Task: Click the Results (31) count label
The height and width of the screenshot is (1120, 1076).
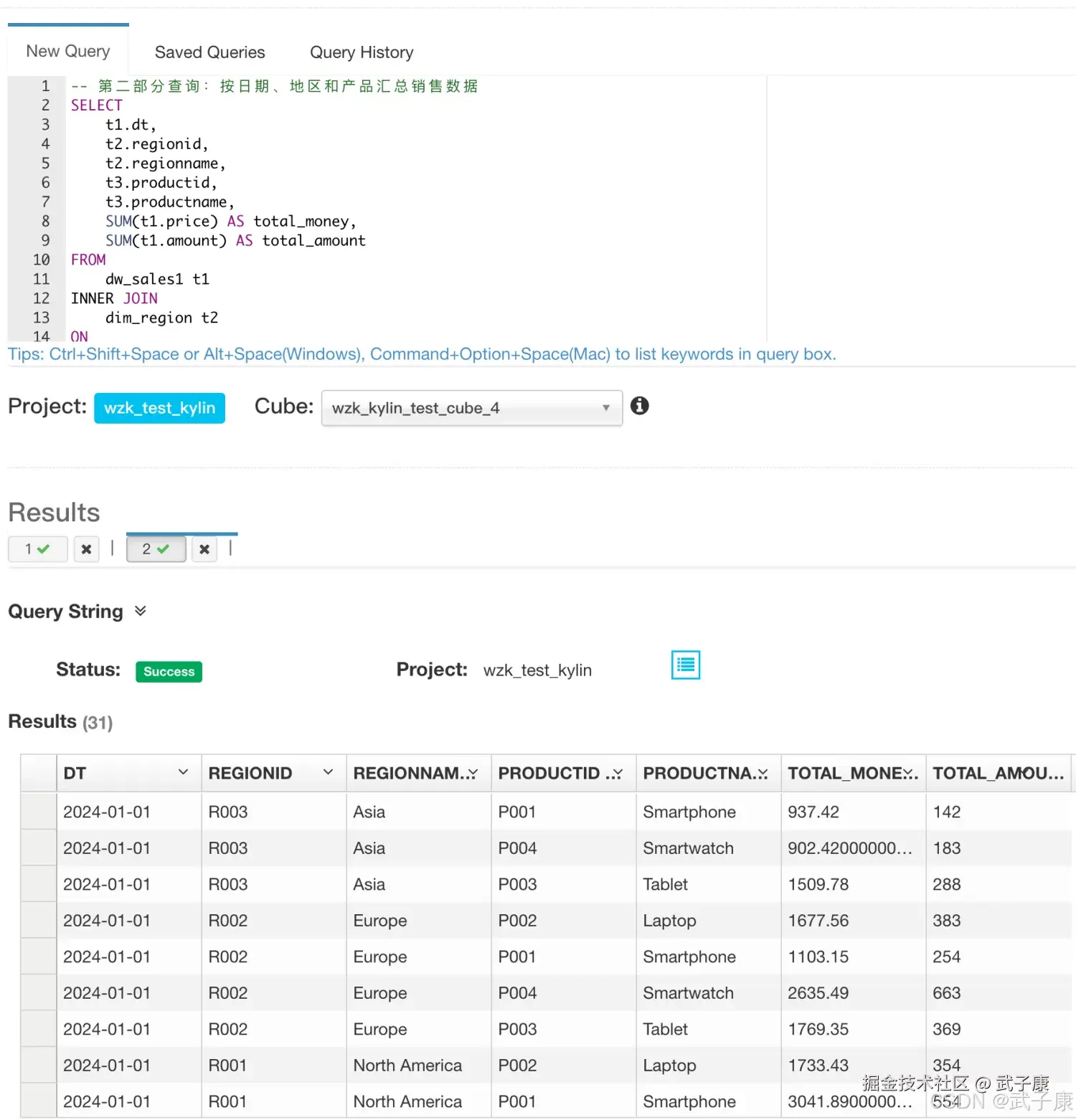Action: point(60,721)
